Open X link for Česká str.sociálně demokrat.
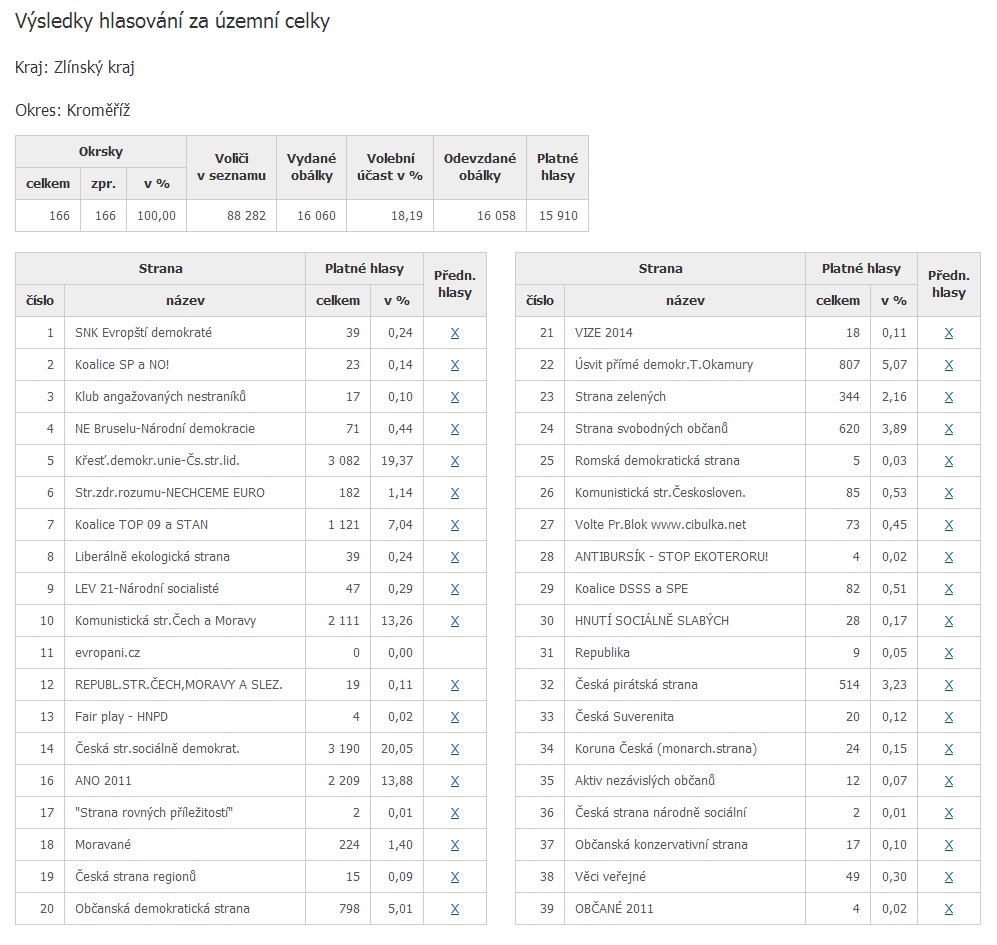Screen dimensions: 997x945 [x=454, y=749]
